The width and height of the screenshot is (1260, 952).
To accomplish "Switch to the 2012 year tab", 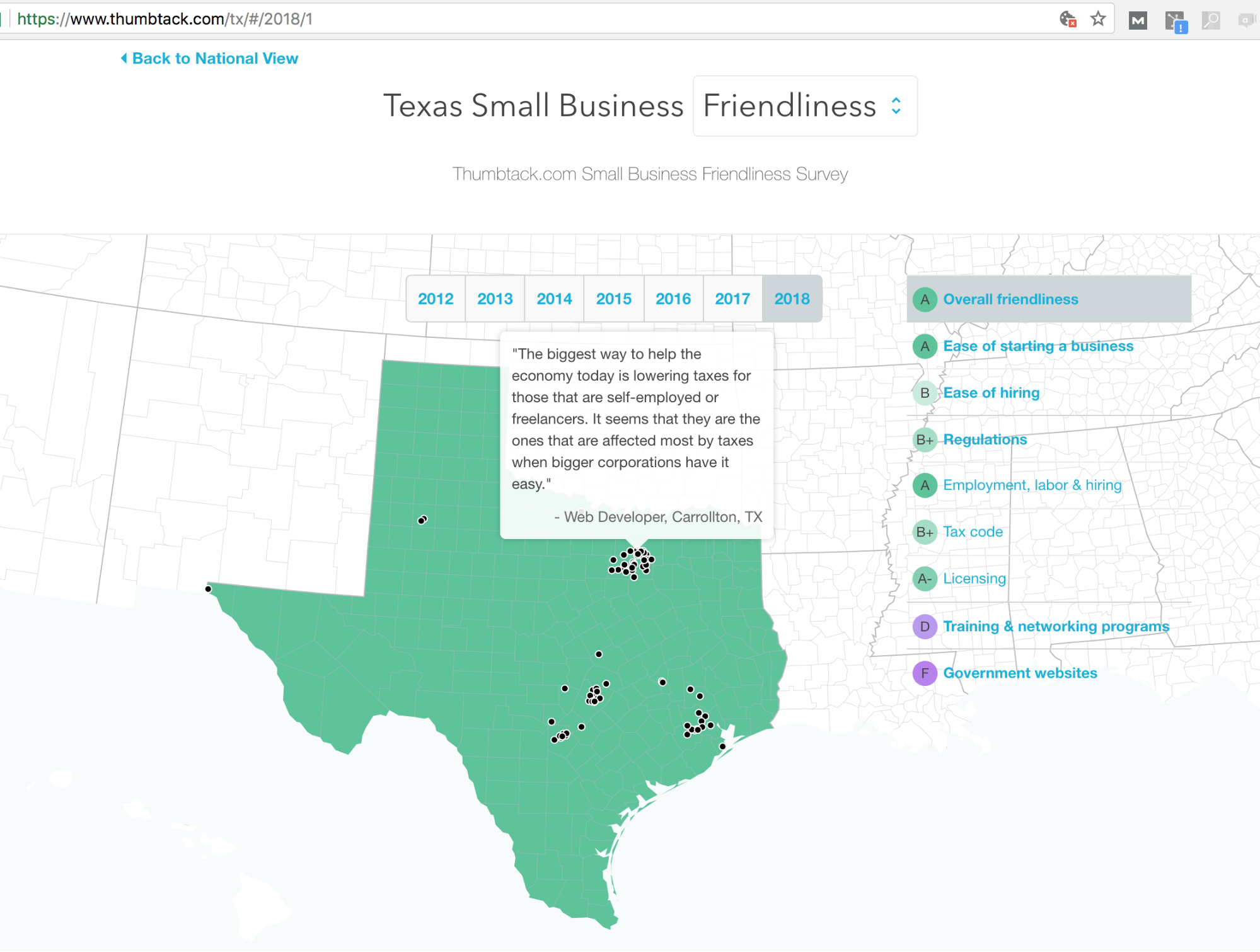I will 436,299.
